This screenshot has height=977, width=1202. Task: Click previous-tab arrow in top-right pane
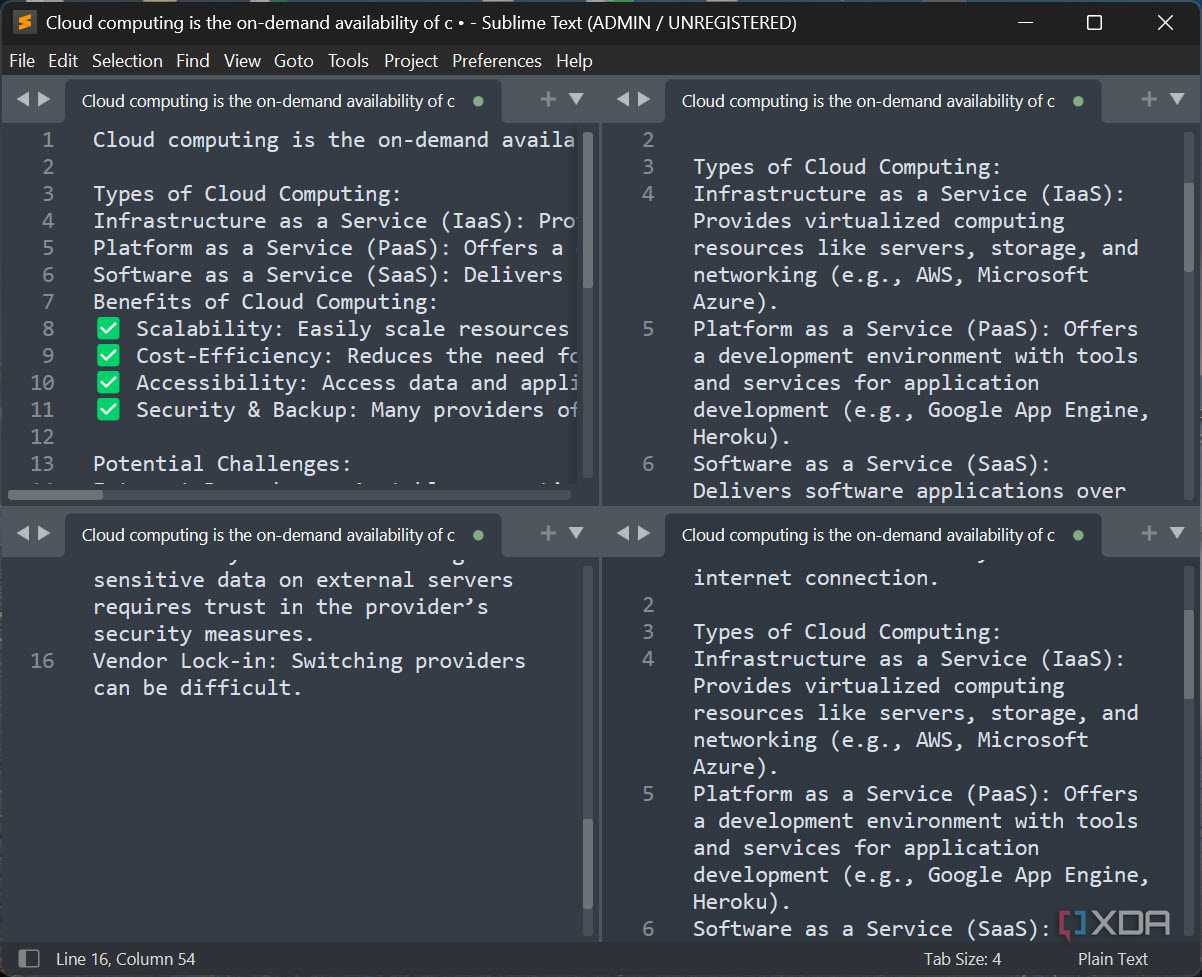coord(622,99)
